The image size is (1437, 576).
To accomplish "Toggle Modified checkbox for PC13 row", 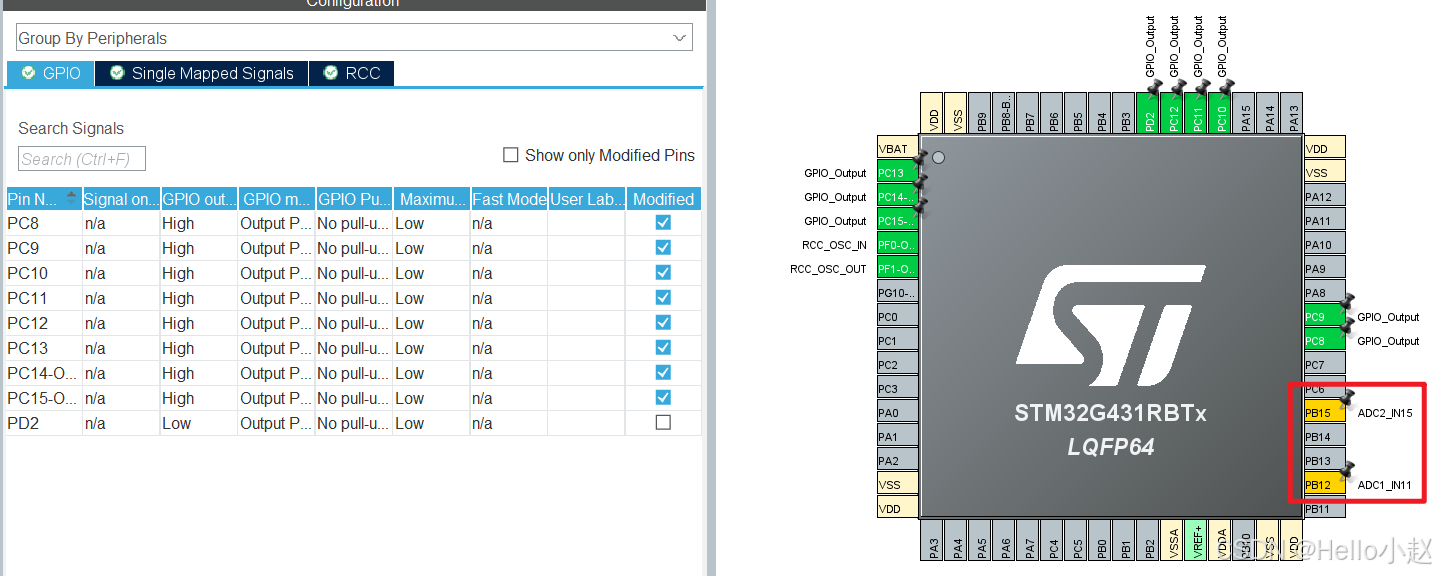I will 663,348.
